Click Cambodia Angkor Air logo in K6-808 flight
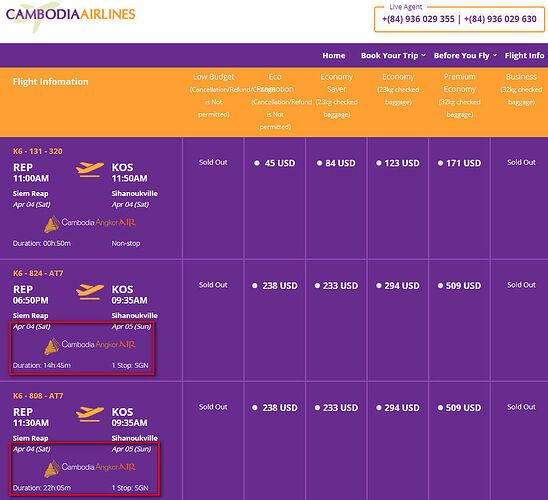Viewport: 548px width, 500px height. point(90,468)
